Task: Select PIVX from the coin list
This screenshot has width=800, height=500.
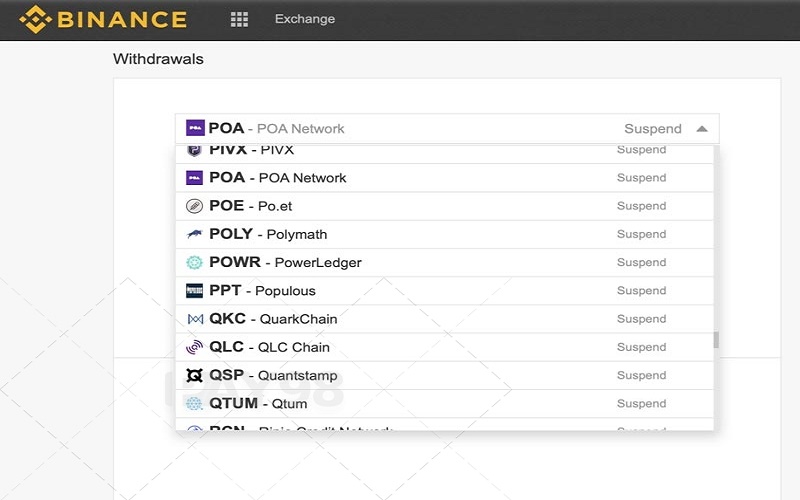Action: [444, 153]
